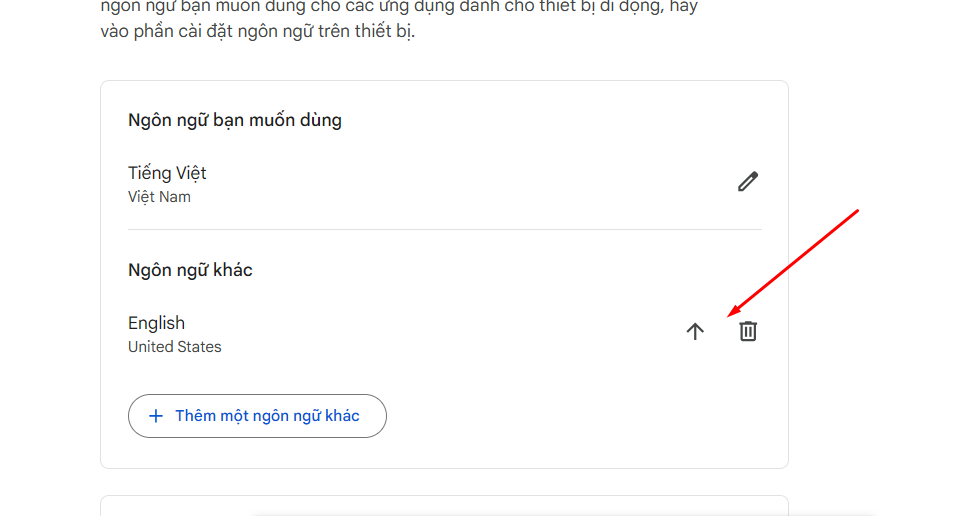Edit the preferred language Tiếng Việt
The height and width of the screenshot is (516, 980).
point(748,182)
